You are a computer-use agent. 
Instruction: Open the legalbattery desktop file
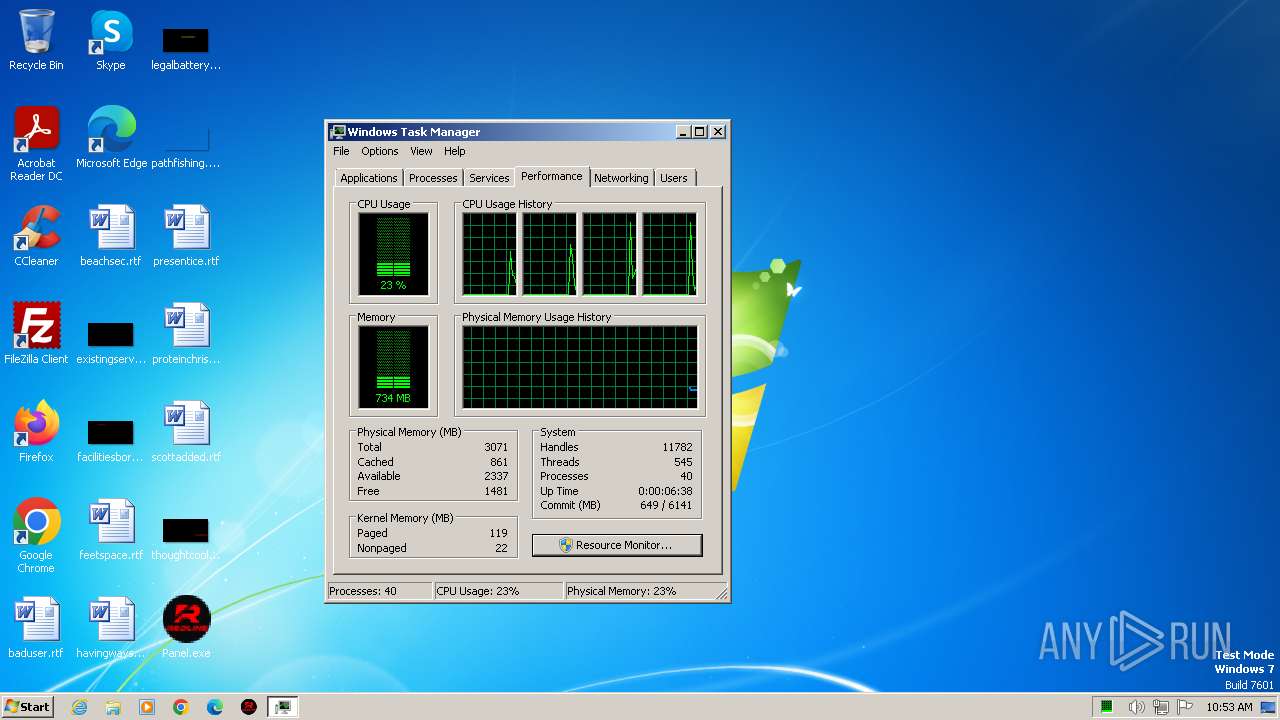pyautogui.click(x=186, y=48)
